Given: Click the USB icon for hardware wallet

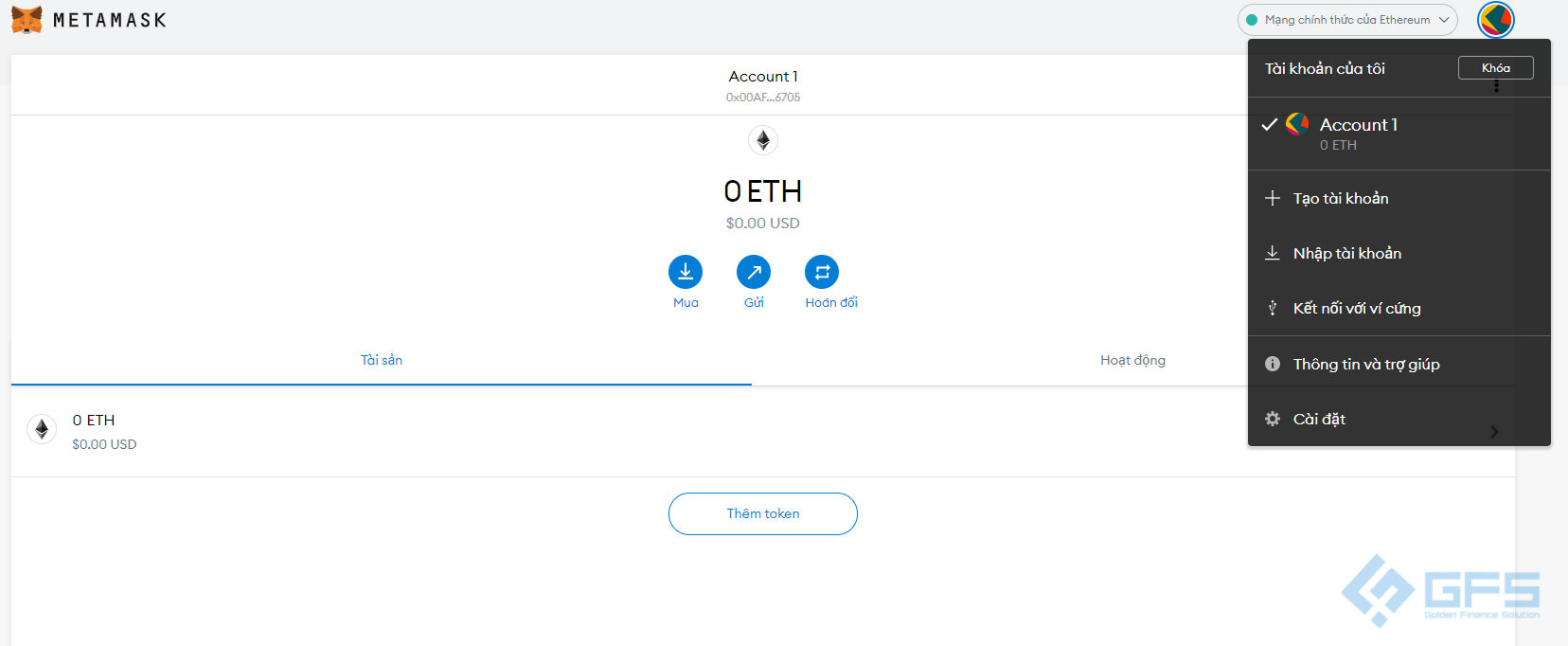Looking at the screenshot, I should click(x=1273, y=308).
